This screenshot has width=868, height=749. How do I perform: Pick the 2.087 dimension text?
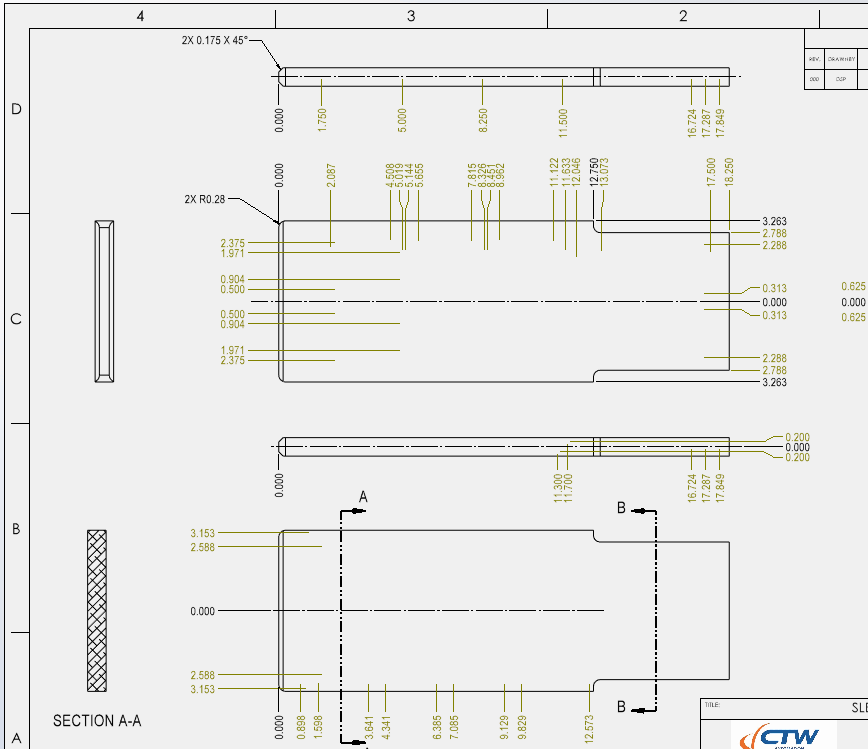point(331,175)
